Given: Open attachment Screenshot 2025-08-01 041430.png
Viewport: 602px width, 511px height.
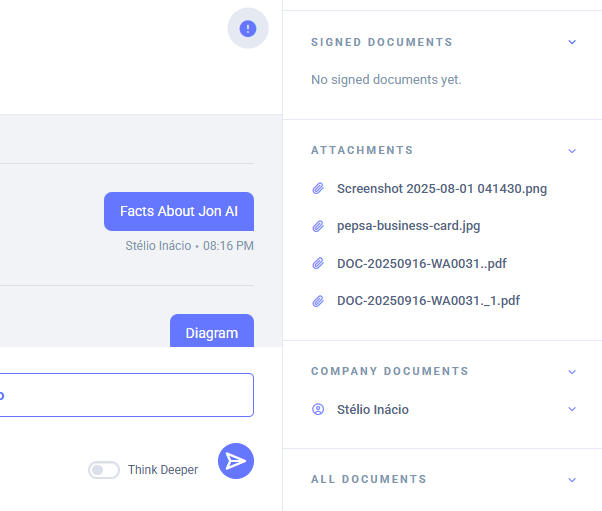Looking at the screenshot, I should click(x=442, y=189).
